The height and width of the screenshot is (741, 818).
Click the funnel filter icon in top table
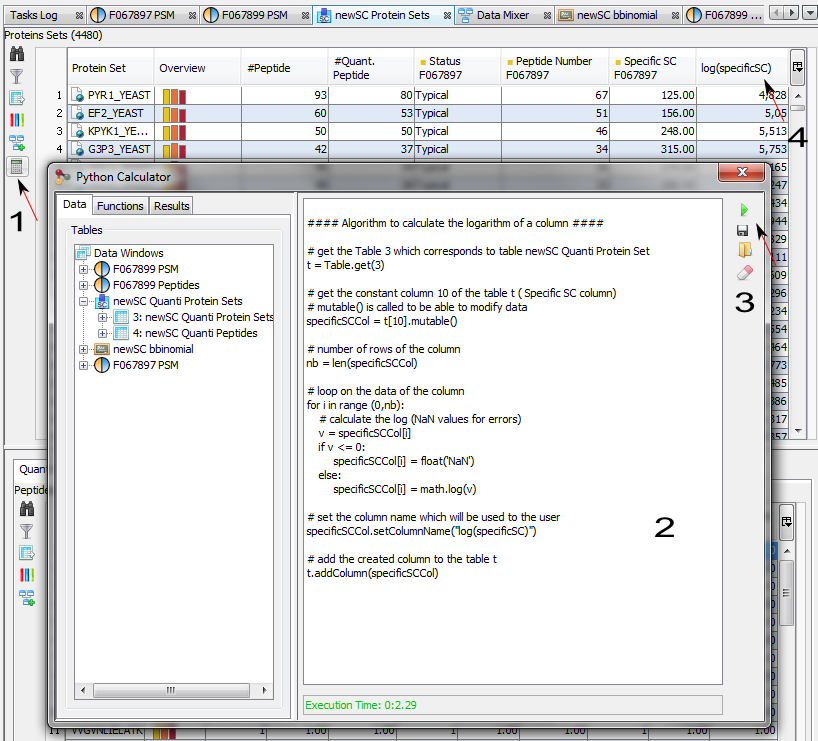point(18,76)
